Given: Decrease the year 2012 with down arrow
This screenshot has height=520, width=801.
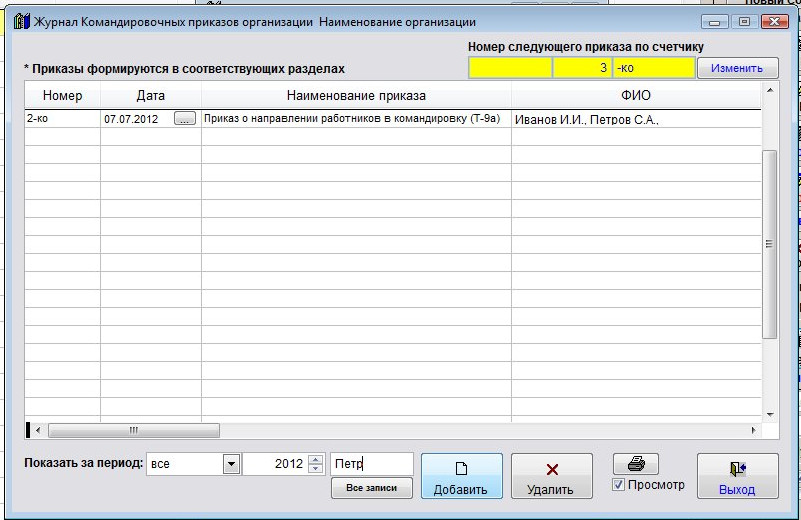Looking at the screenshot, I should pos(316,468).
